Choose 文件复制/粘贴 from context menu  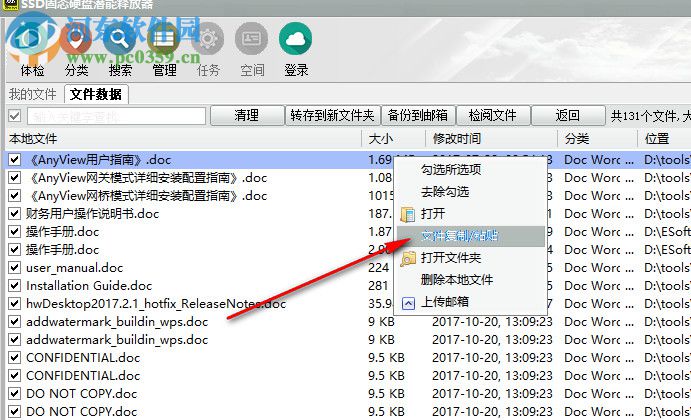tap(471, 236)
